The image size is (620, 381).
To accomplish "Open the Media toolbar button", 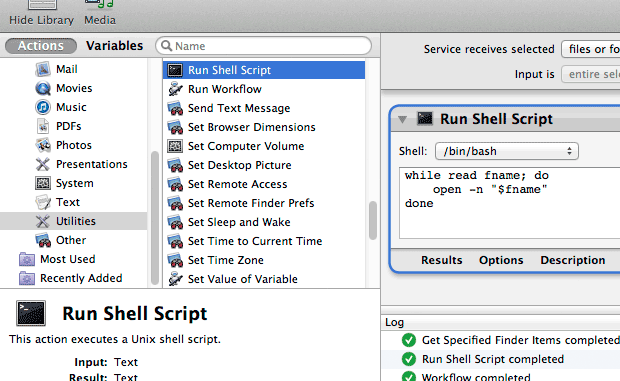I will 100,13.
